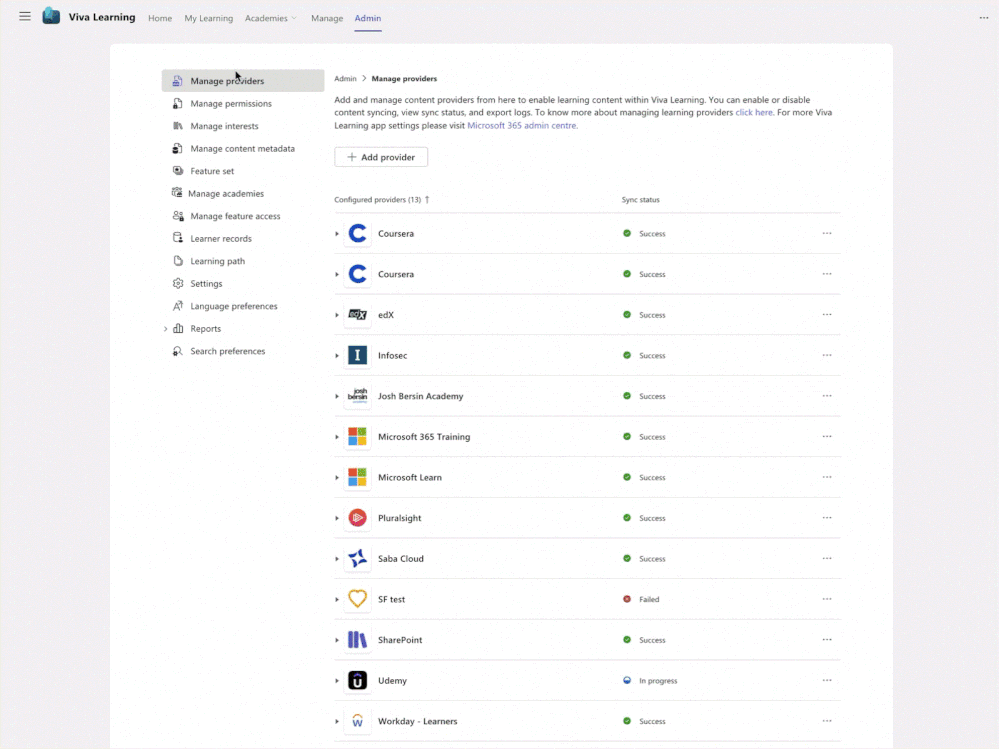Expand the edX provider row

click(x=337, y=315)
